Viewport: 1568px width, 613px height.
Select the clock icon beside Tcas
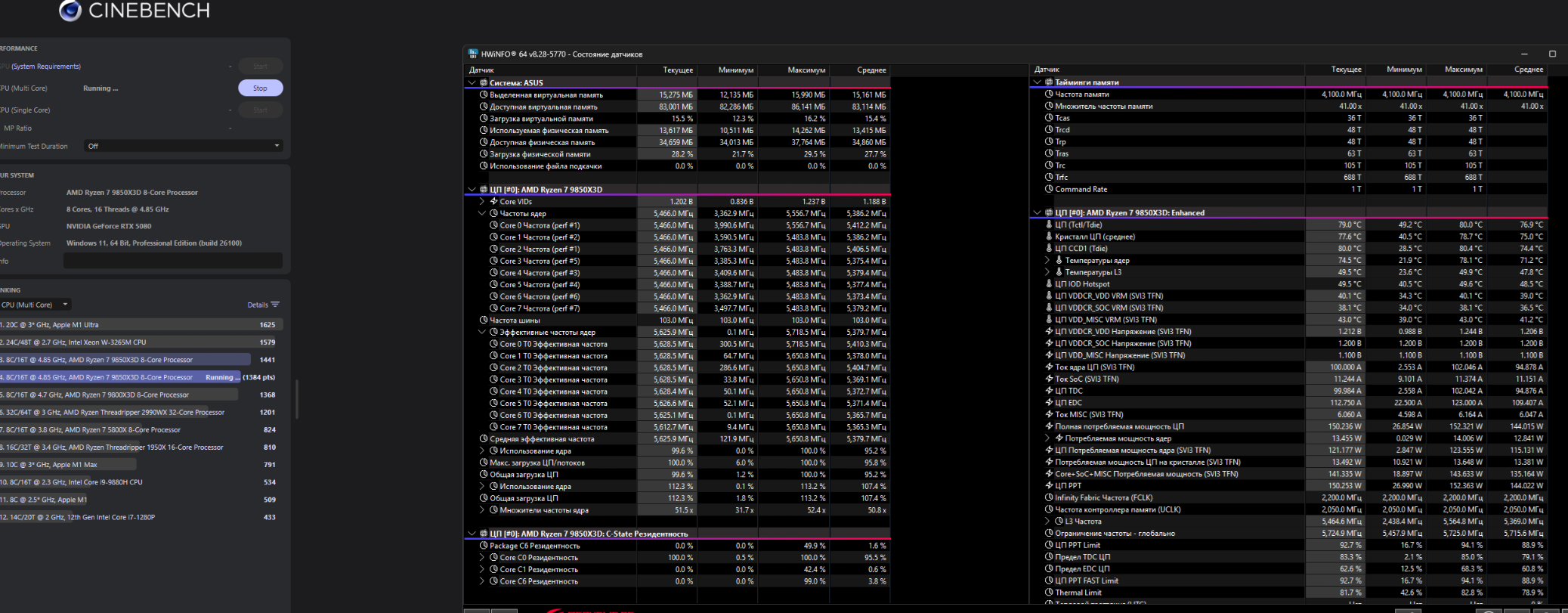(1049, 118)
